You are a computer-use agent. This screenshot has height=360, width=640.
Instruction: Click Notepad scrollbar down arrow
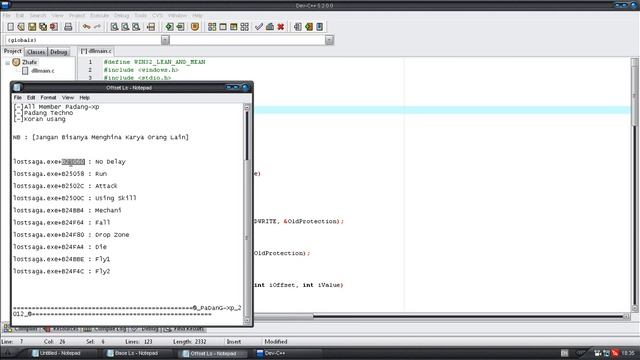point(247,321)
